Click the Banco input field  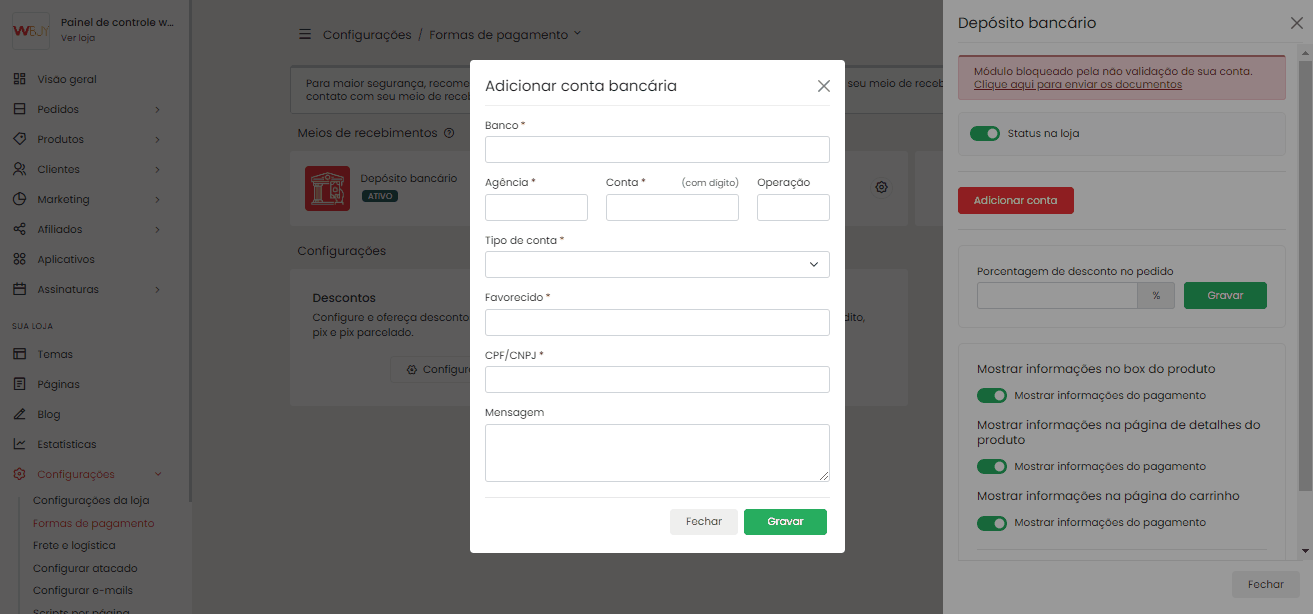pos(657,149)
